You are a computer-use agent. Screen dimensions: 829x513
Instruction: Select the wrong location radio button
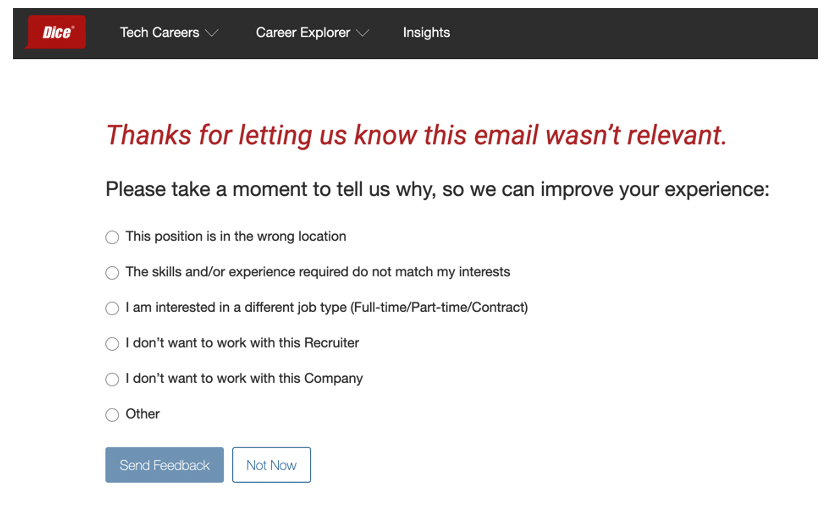click(112, 237)
